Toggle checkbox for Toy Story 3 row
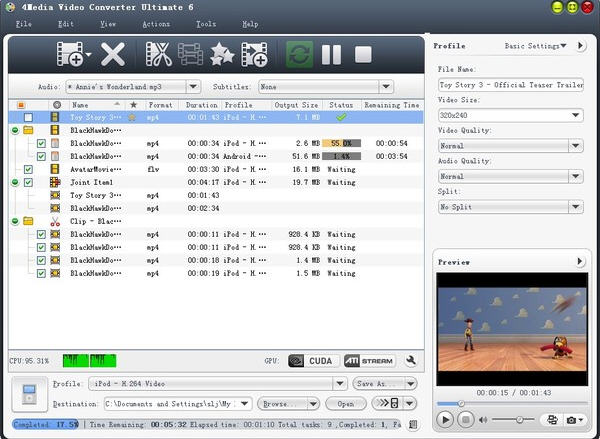Image resolution: width=600 pixels, height=439 pixels. (x=28, y=117)
